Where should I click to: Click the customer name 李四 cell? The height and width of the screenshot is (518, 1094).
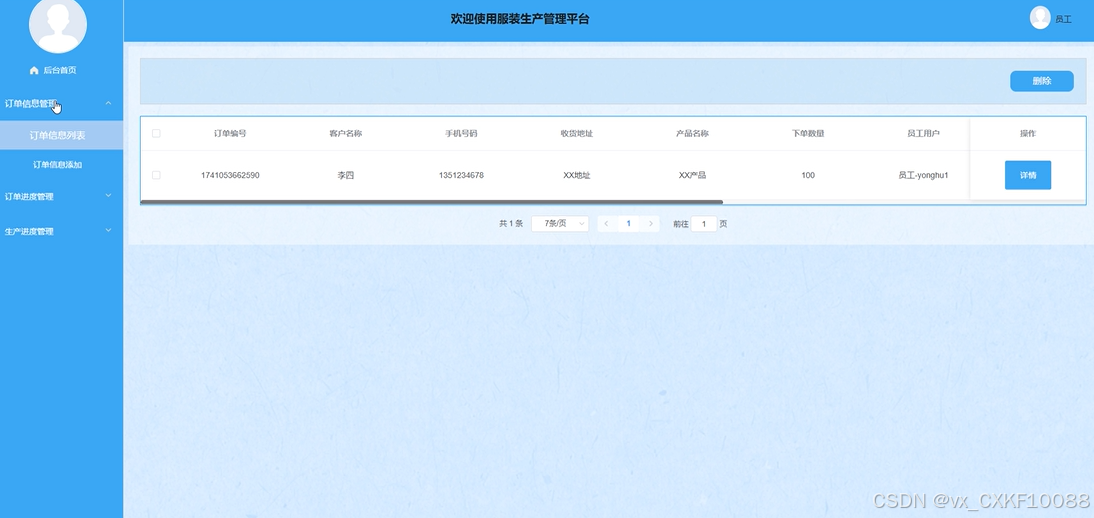(x=345, y=175)
